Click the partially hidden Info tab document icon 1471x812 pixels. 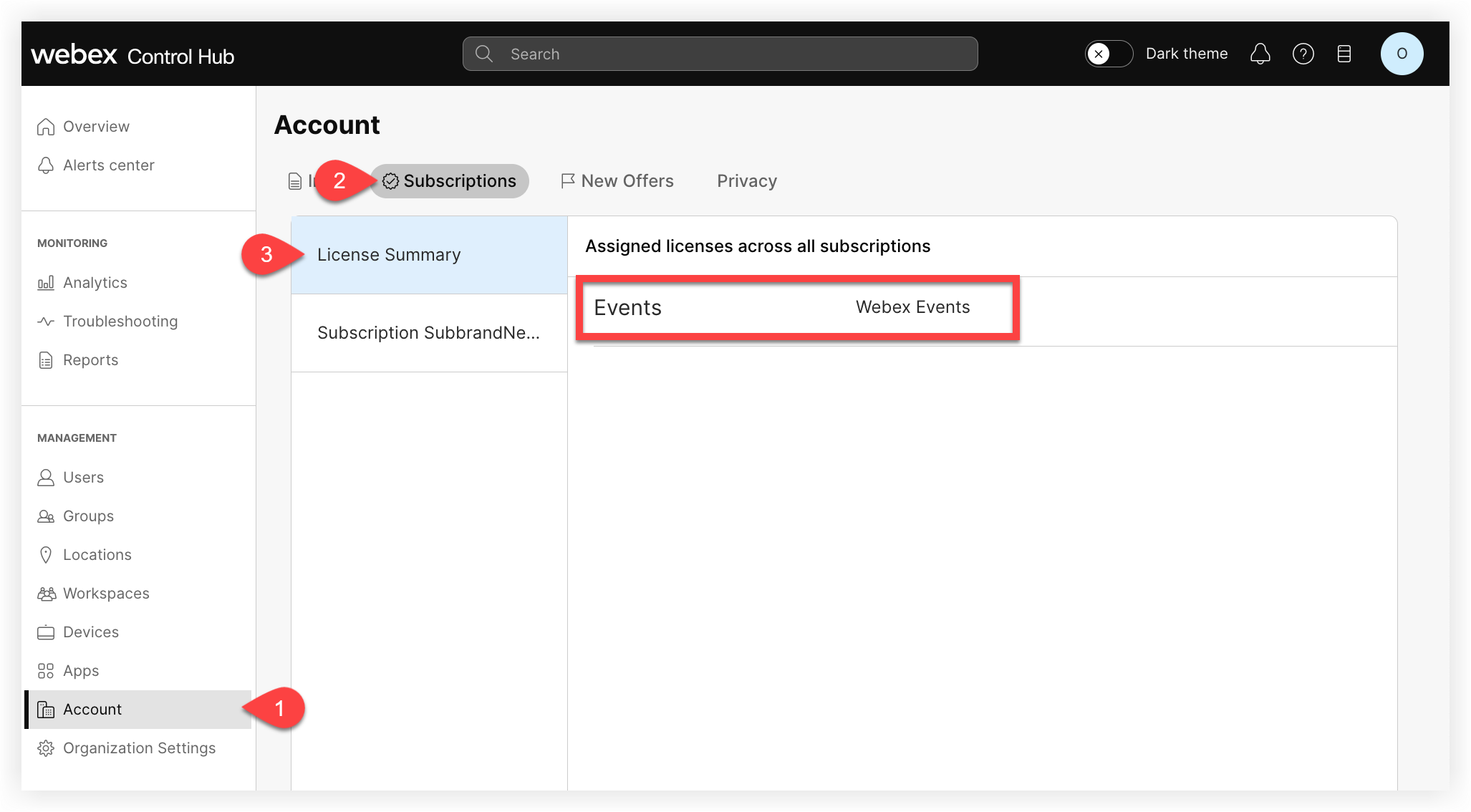295,181
